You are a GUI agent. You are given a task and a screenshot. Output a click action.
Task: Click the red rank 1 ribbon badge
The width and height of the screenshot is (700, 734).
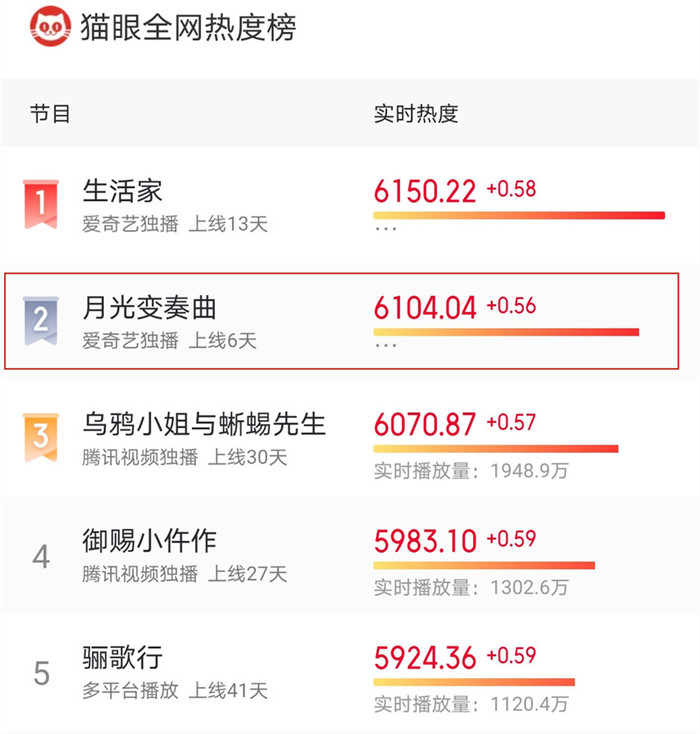(x=41, y=204)
